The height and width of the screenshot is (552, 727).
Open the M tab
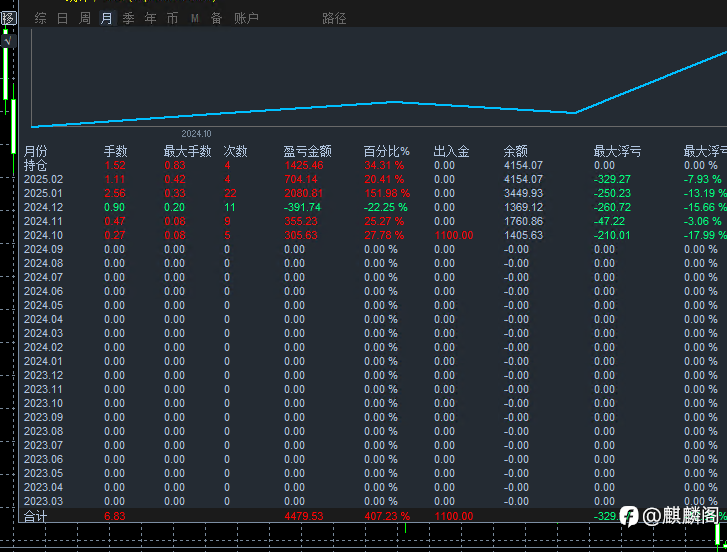pyautogui.click(x=195, y=18)
